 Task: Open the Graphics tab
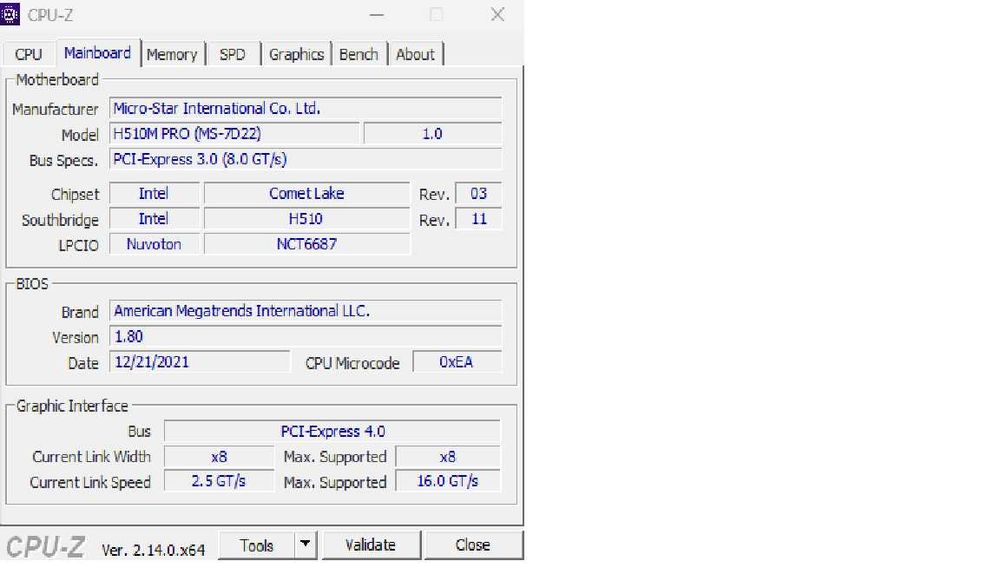tap(297, 54)
